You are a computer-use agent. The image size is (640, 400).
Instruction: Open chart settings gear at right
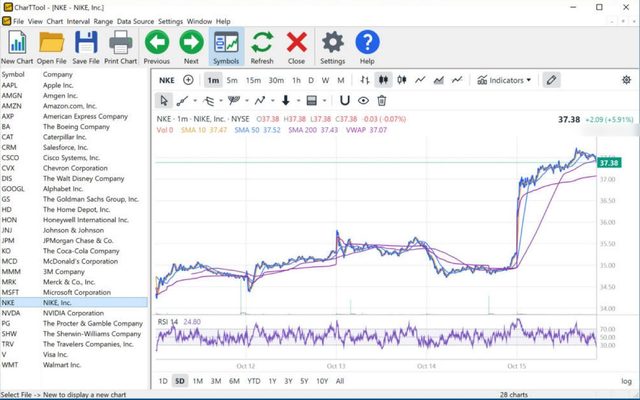(x=626, y=80)
